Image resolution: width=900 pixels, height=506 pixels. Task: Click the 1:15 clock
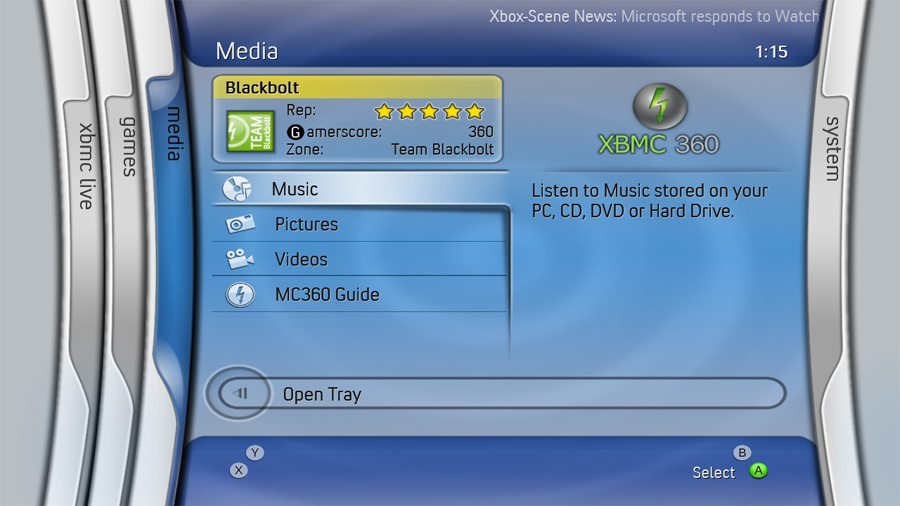click(771, 52)
